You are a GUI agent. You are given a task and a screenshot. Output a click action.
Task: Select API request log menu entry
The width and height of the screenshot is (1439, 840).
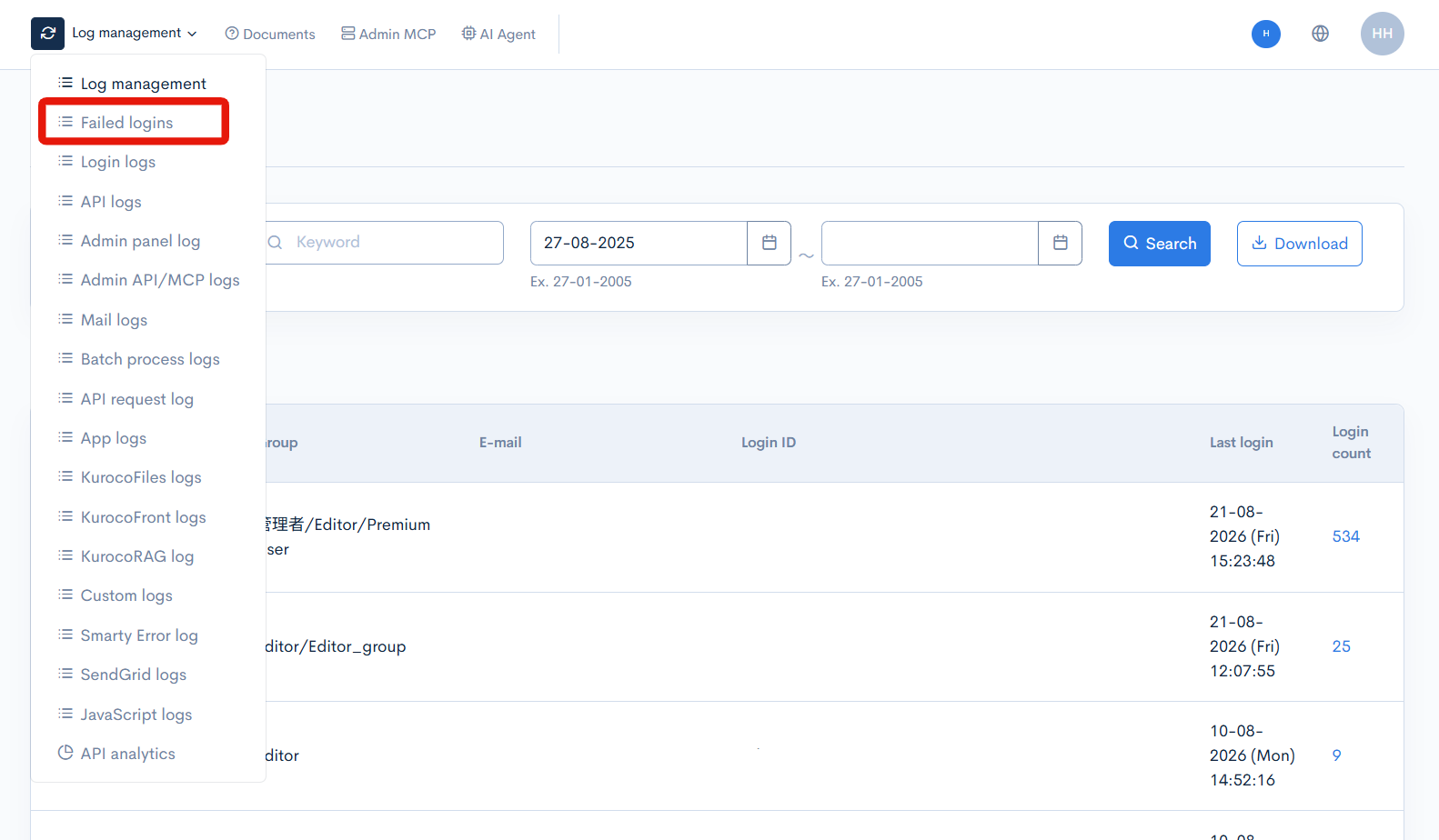[126, 399]
